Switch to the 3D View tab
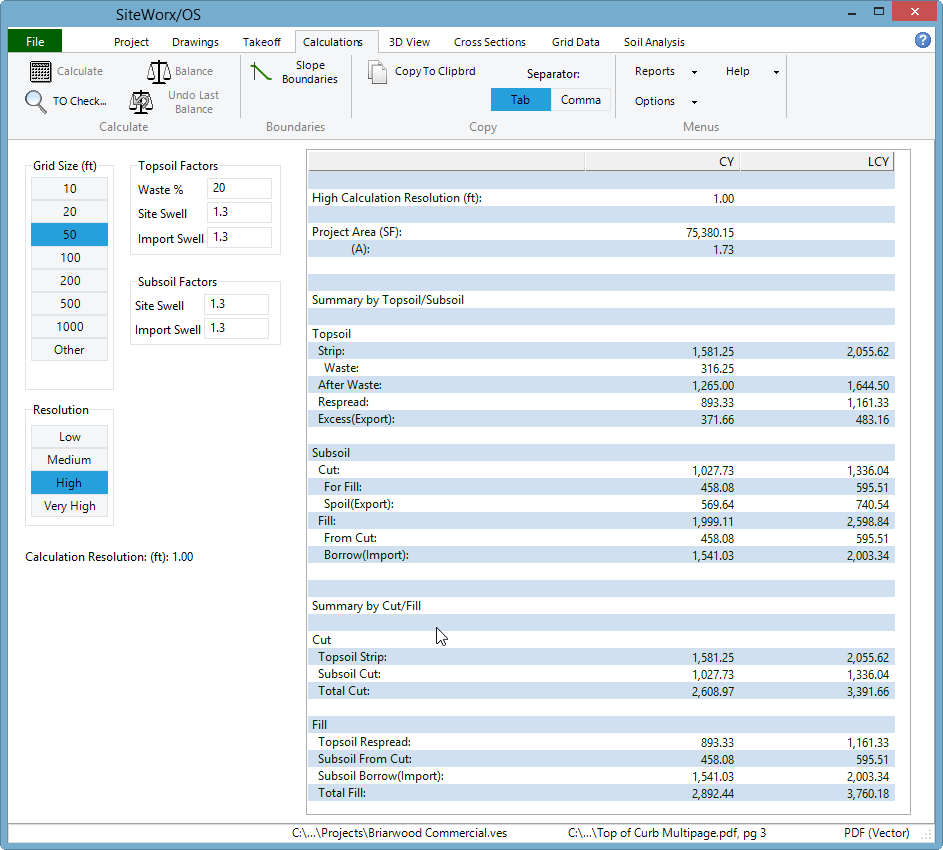The width and height of the screenshot is (943, 850). coord(409,42)
